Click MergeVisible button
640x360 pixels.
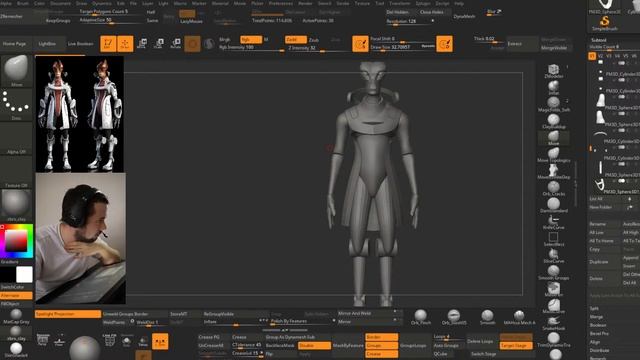click(554, 48)
